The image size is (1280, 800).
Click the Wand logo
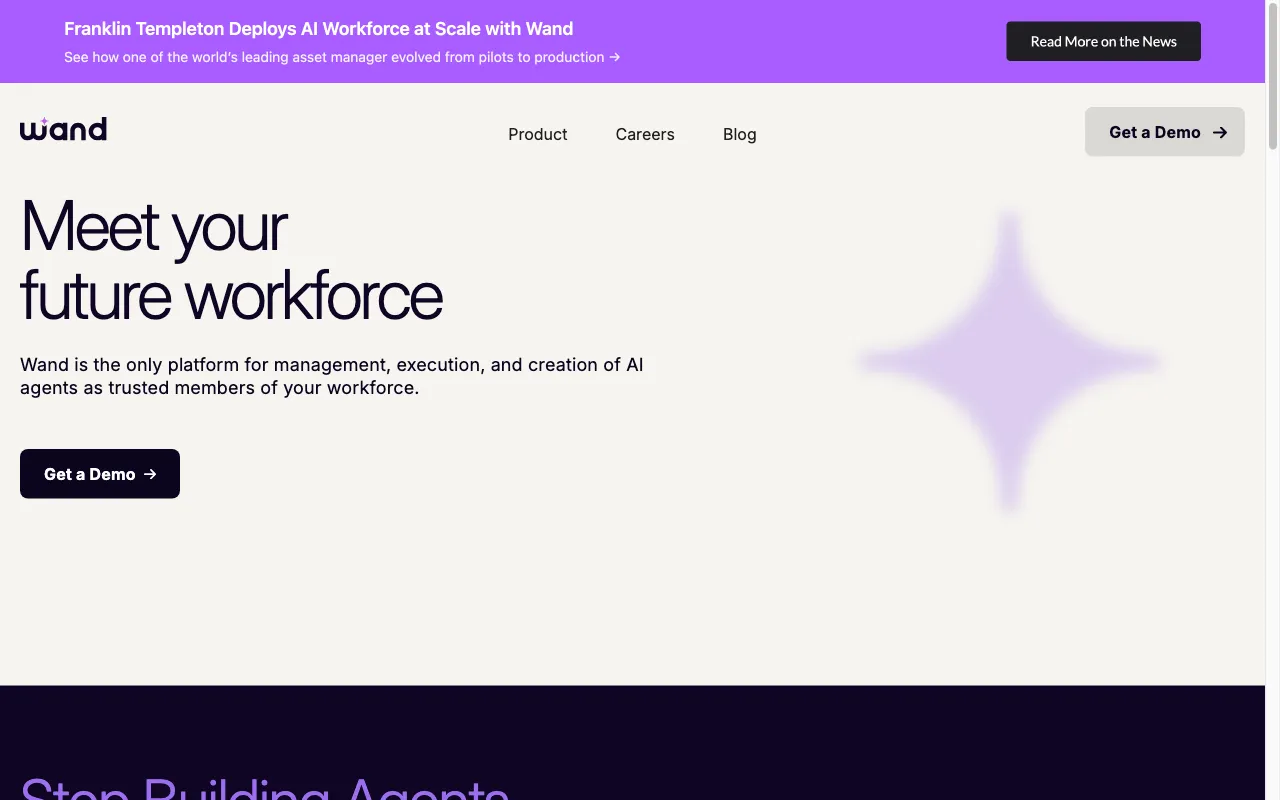point(63,129)
